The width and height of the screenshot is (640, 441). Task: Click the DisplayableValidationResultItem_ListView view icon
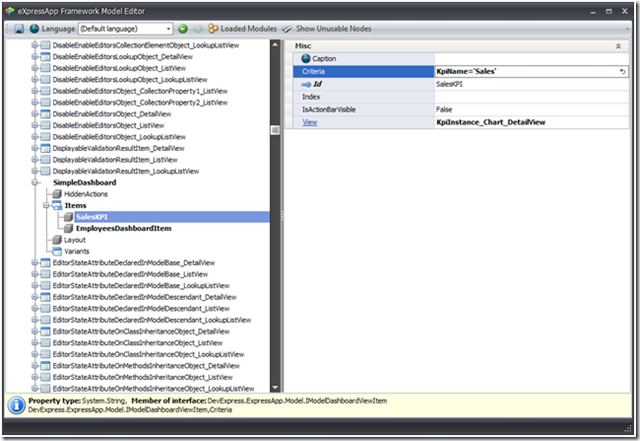(x=46, y=160)
